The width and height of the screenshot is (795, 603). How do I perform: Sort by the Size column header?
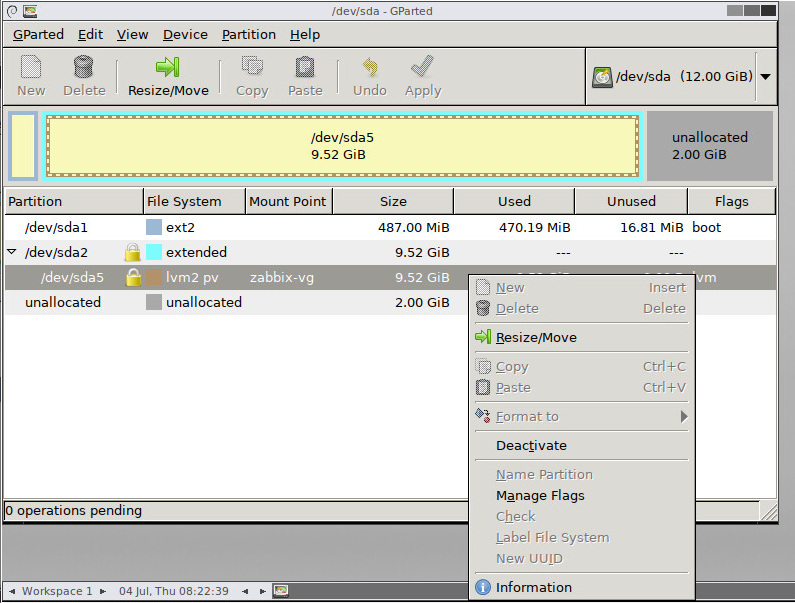pos(393,201)
